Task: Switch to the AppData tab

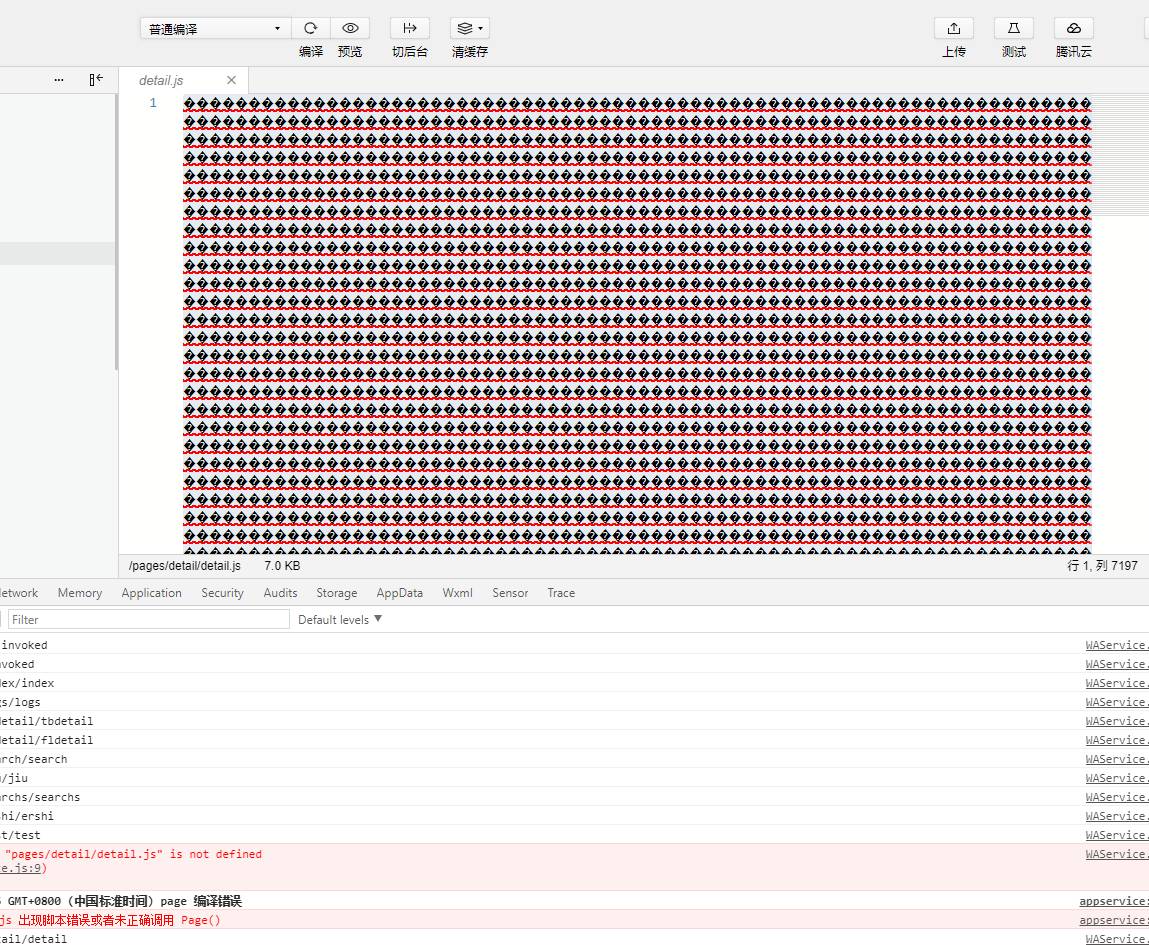Action: click(399, 593)
